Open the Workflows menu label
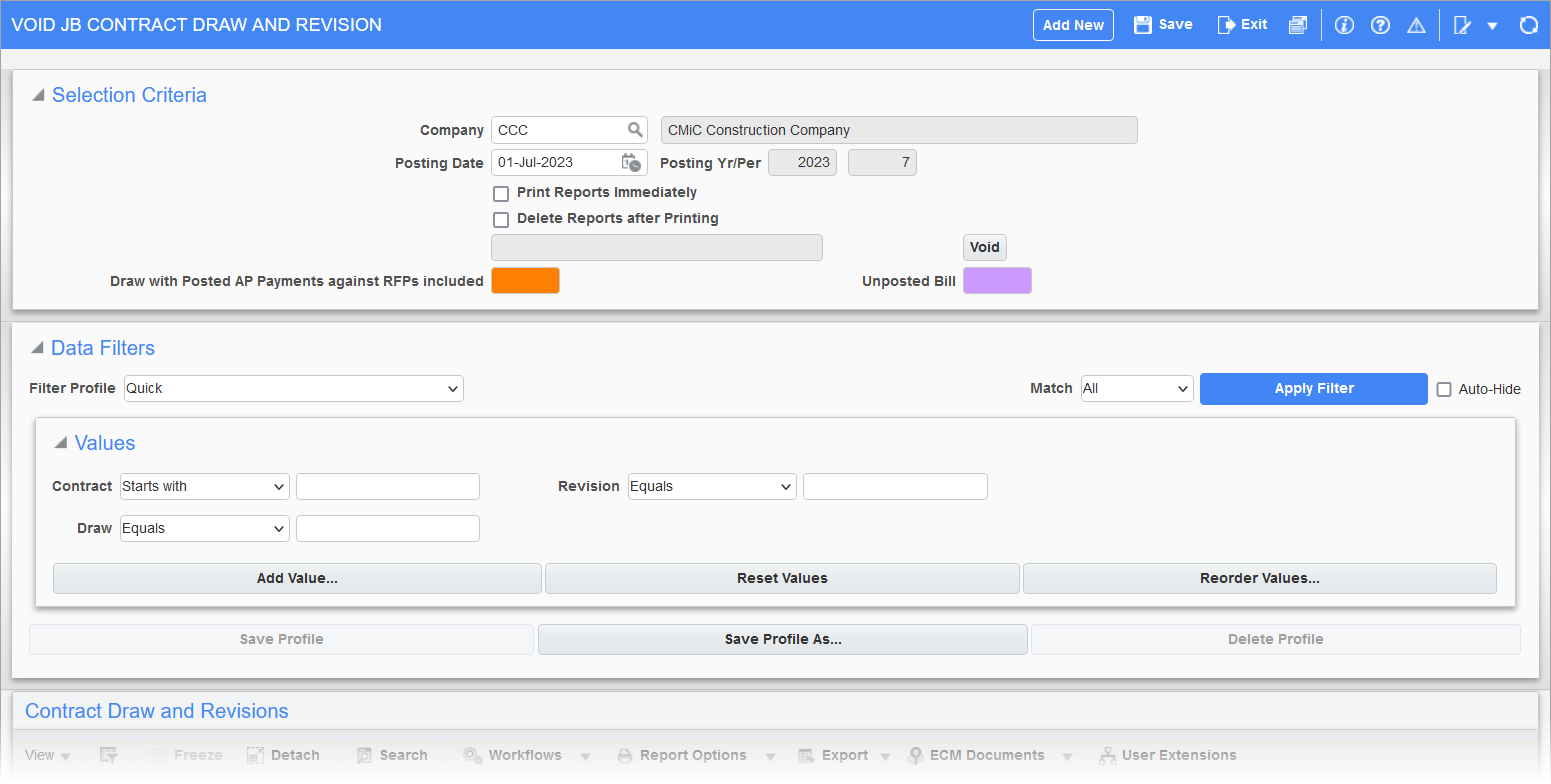The width and height of the screenshot is (1551, 784). coord(525,755)
